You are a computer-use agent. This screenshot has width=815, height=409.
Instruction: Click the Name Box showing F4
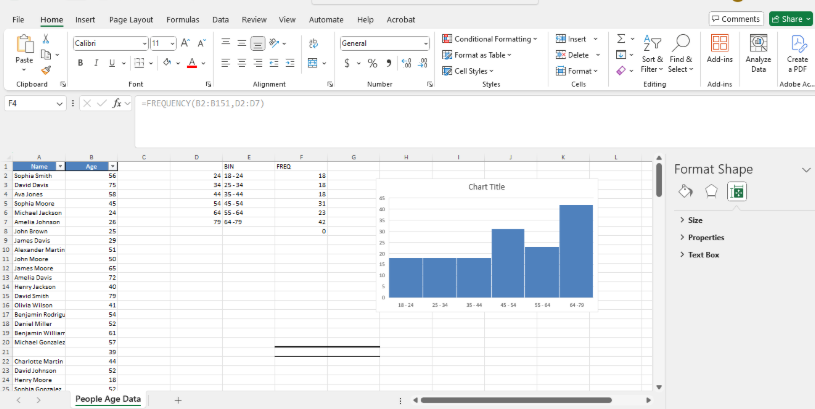click(28, 103)
